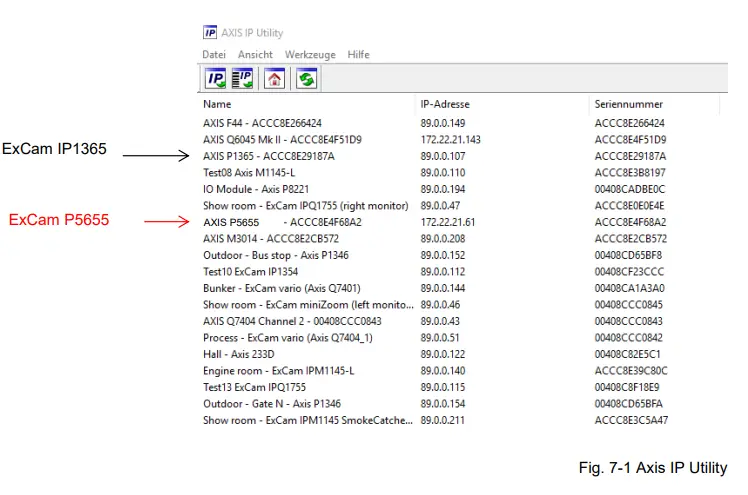This screenshot has width=748, height=495.
Task: Click IP address 89.0.0.208
Action: point(443,238)
